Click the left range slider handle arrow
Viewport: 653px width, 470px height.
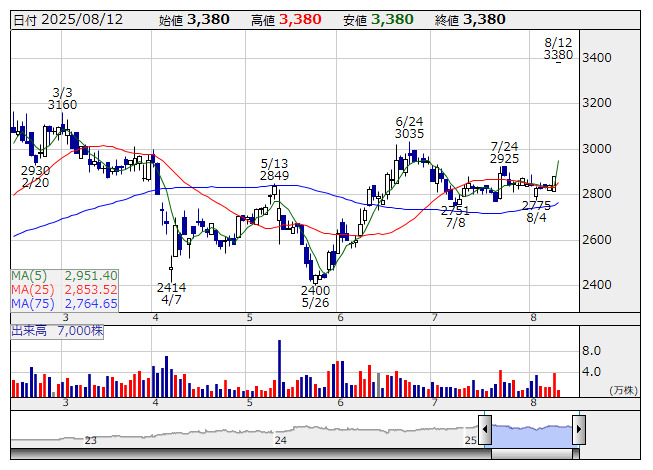click(485, 429)
